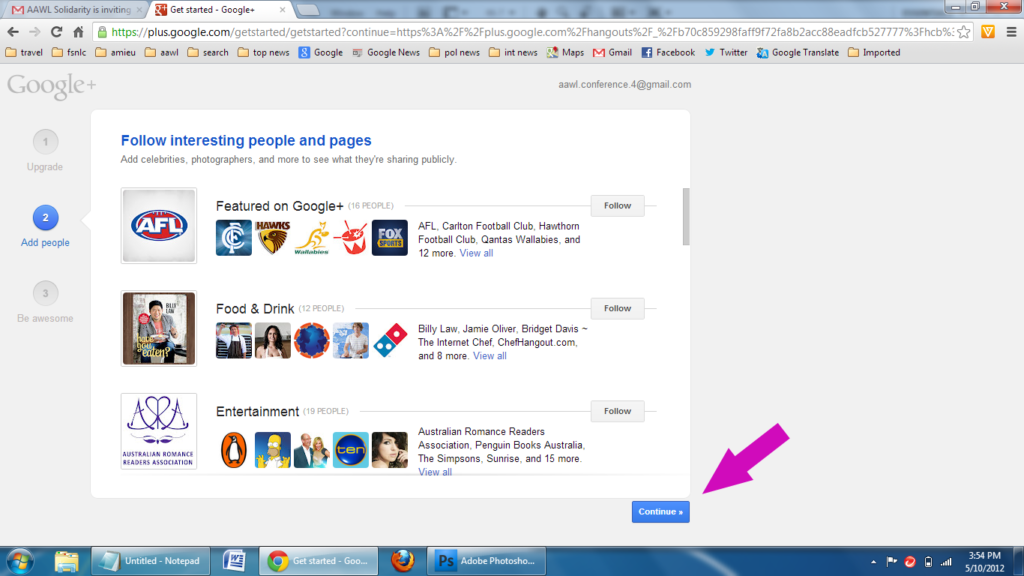Click the AFL logo thumbnail
The height and width of the screenshot is (576, 1024).
coord(159,226)
